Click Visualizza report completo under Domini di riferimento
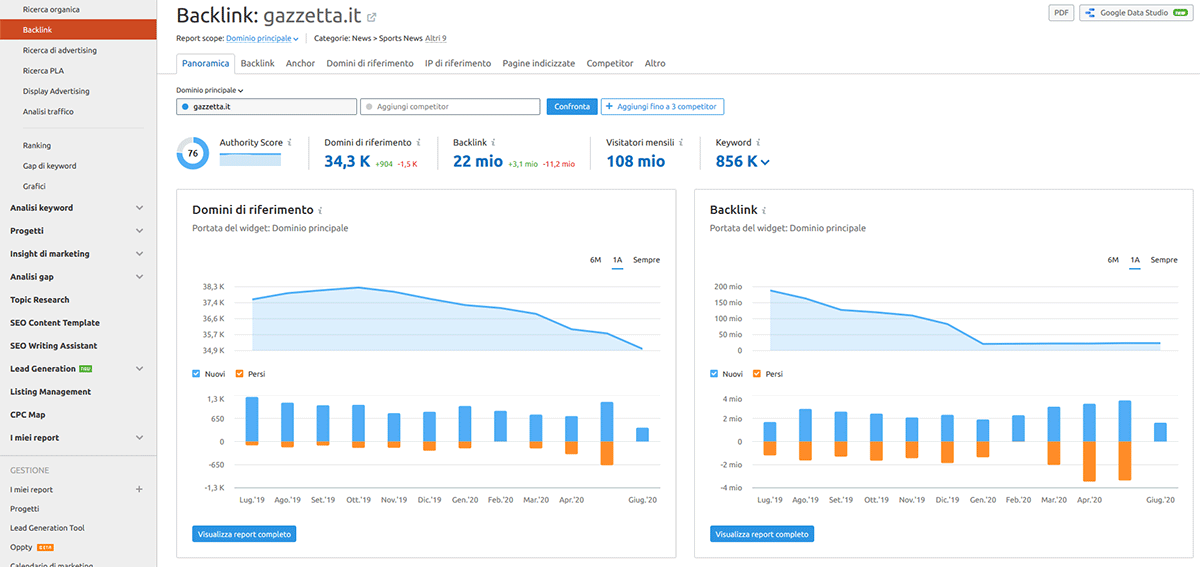Screen dimensions: 1200x567 (244, 534)
